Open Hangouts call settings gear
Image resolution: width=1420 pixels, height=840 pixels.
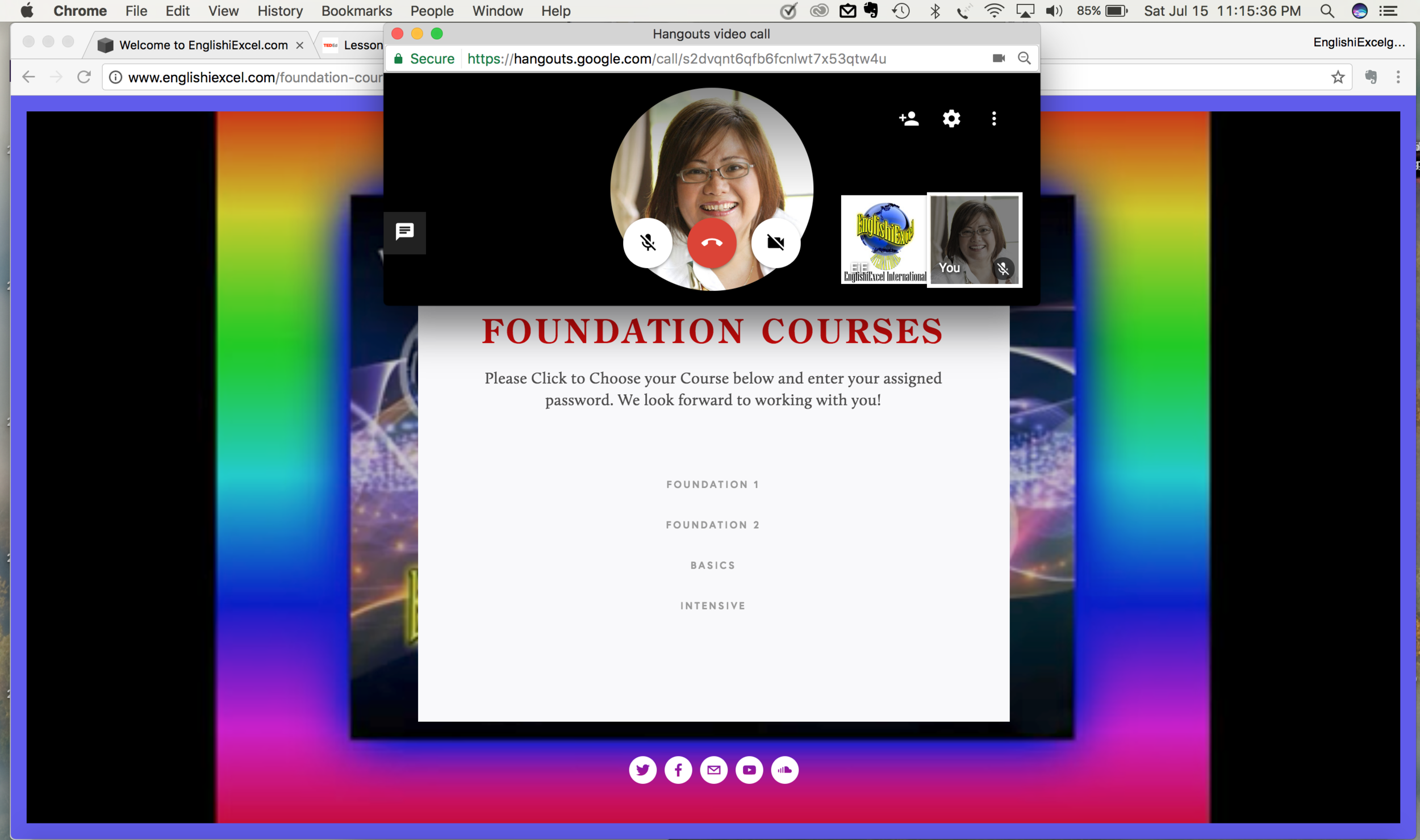[951, 118]
